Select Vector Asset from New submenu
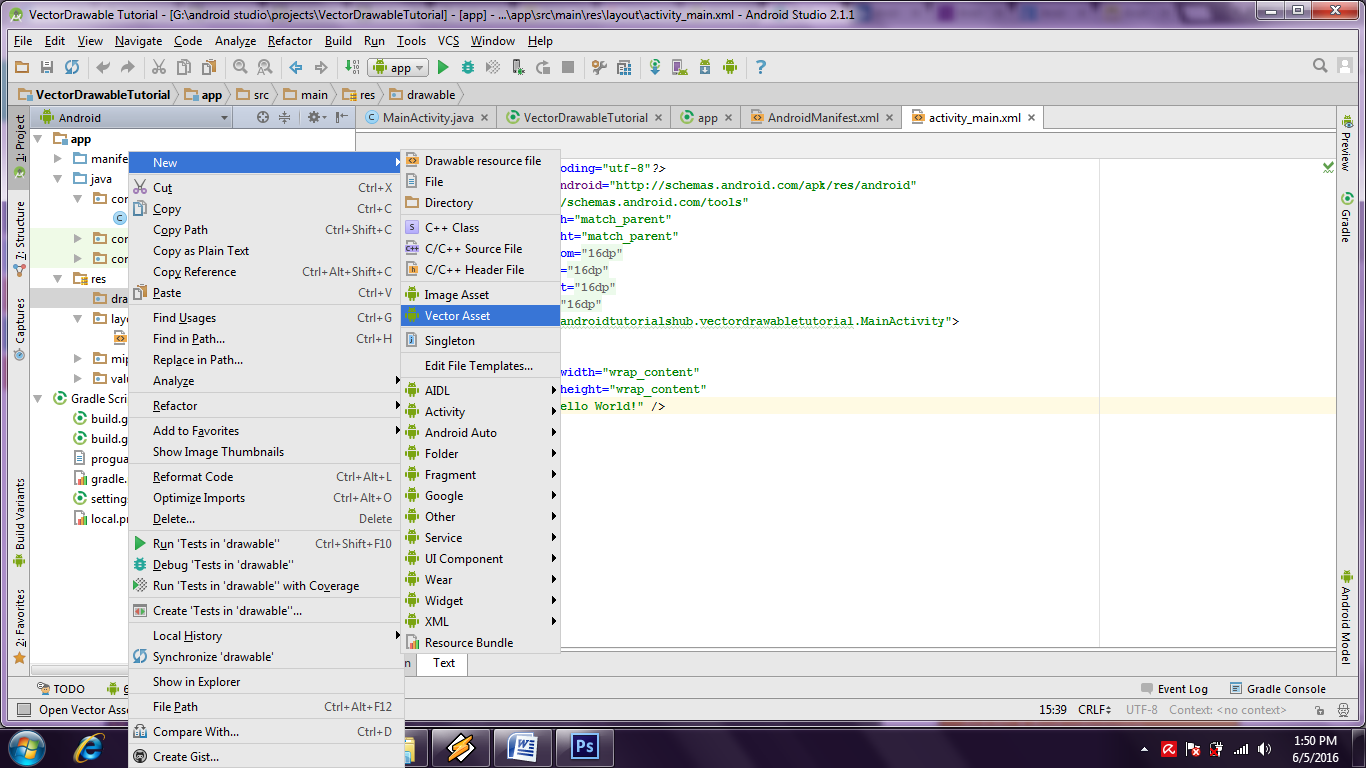 coord(480,316)
